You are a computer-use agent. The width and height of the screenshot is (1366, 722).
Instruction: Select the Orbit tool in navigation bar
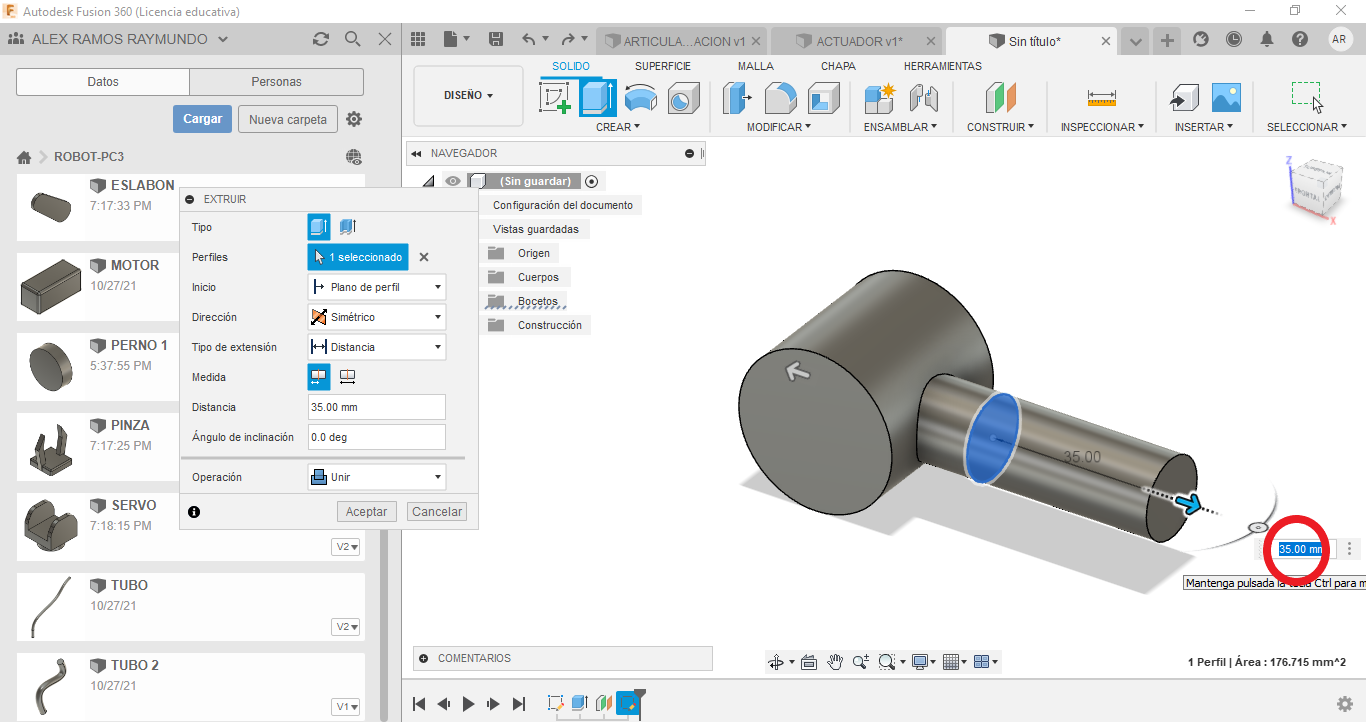[x=775, y=662]
